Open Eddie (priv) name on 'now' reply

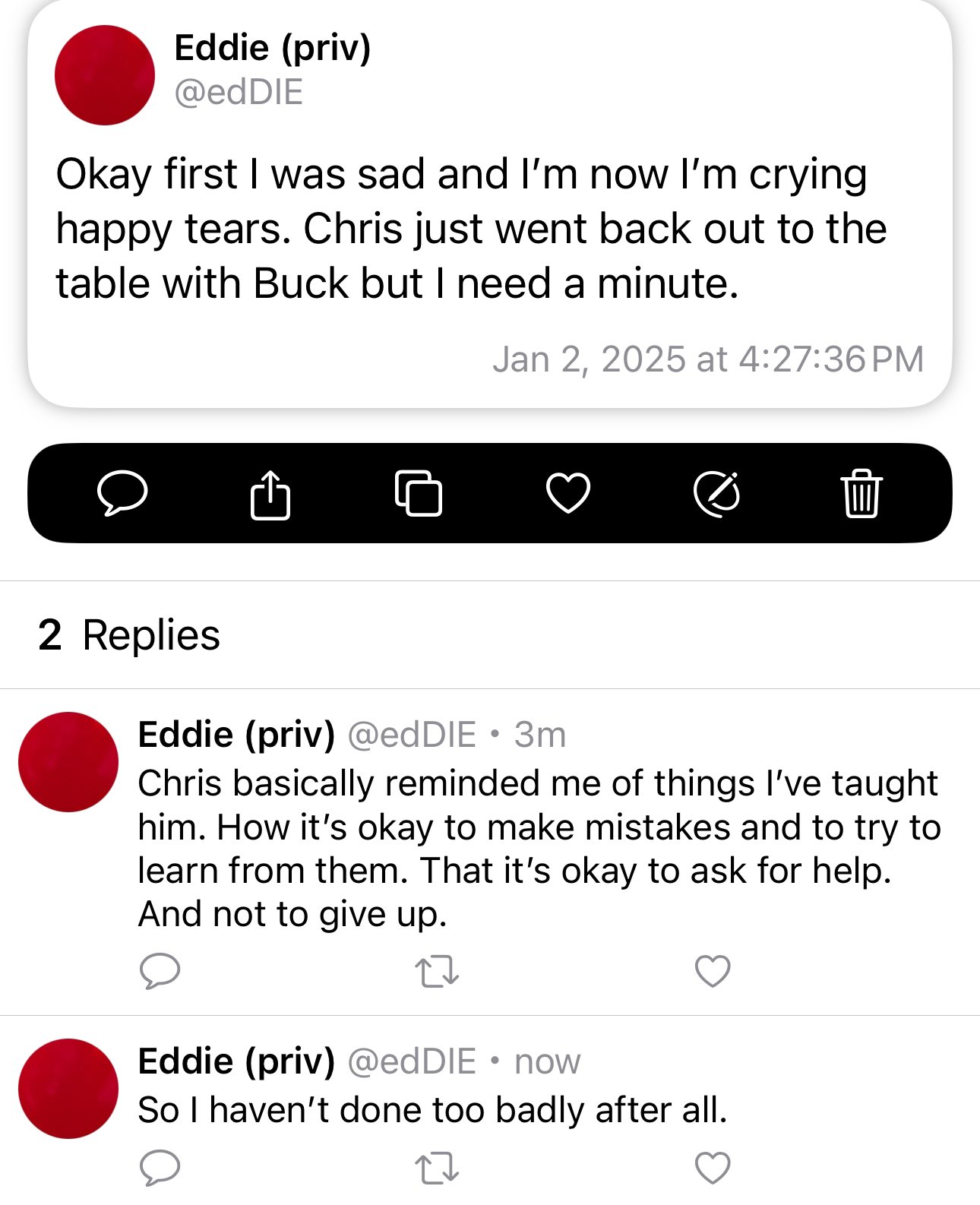[236, 1061]
